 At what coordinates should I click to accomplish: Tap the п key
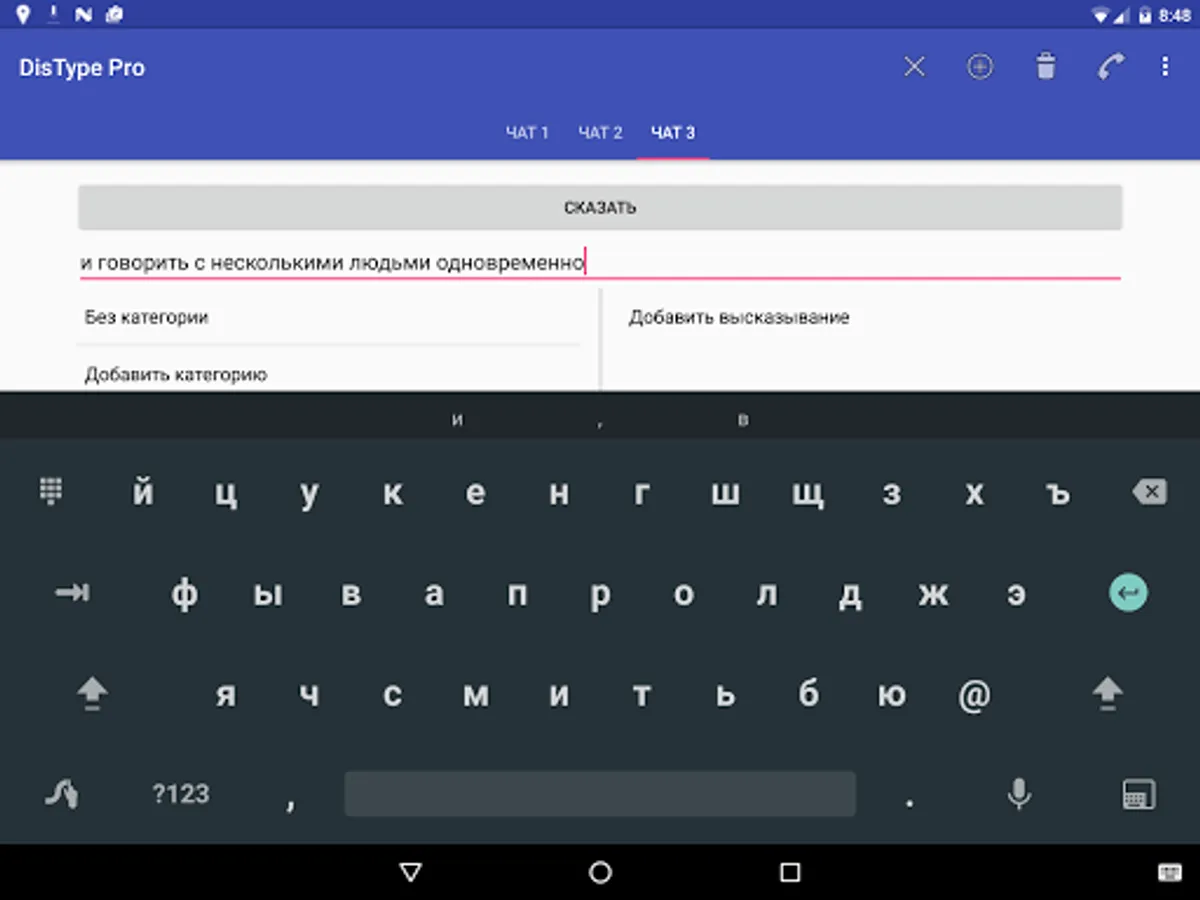(x=517, y=594)
